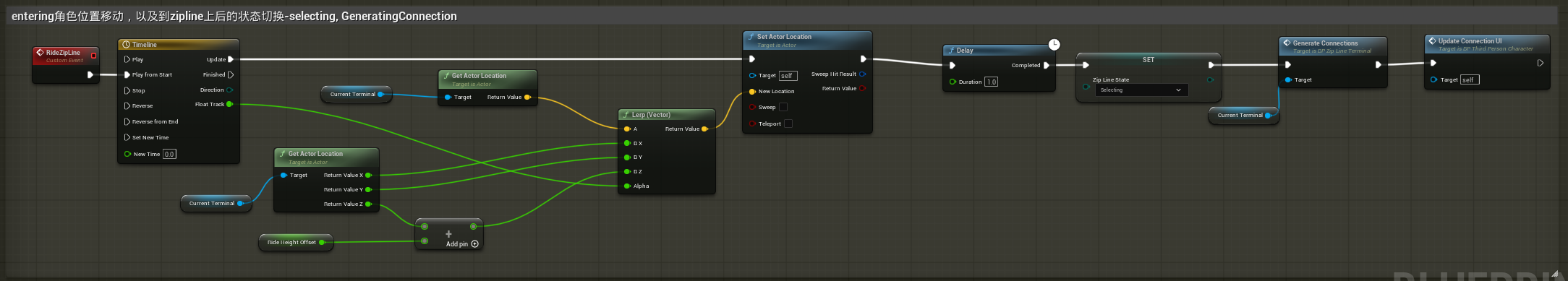Click the New Time float input pin
The height and width of the screenshot is (281, 1568).
click(x=127, y=154)
